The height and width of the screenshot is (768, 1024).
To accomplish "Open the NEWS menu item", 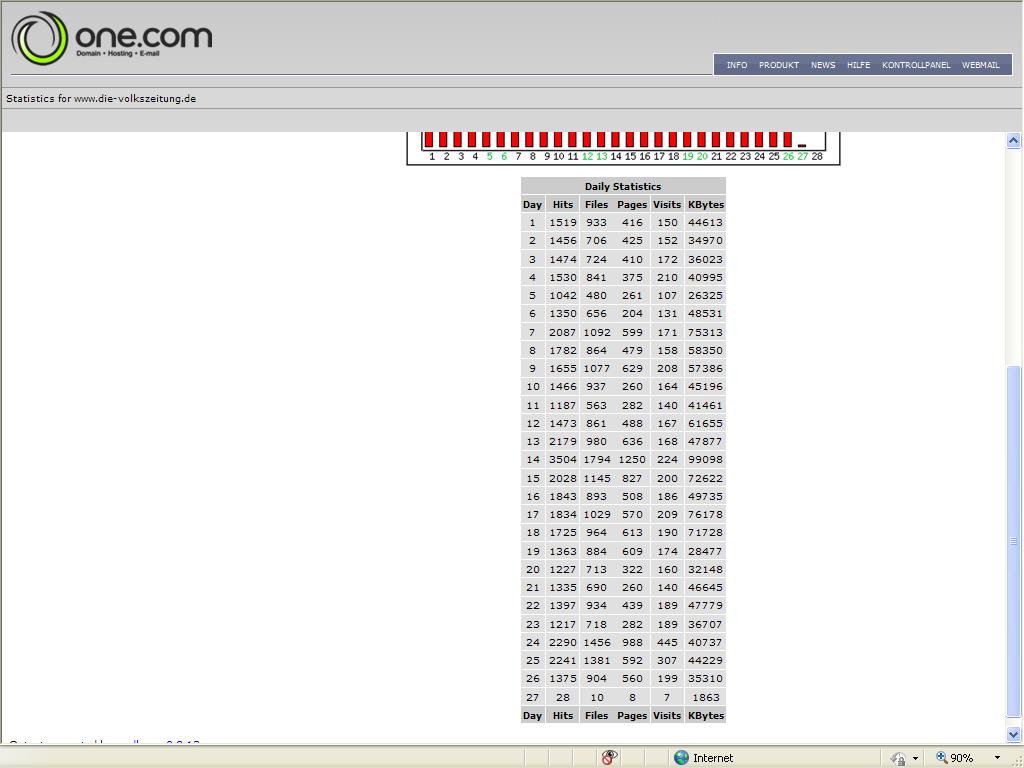I will [823, 65].
